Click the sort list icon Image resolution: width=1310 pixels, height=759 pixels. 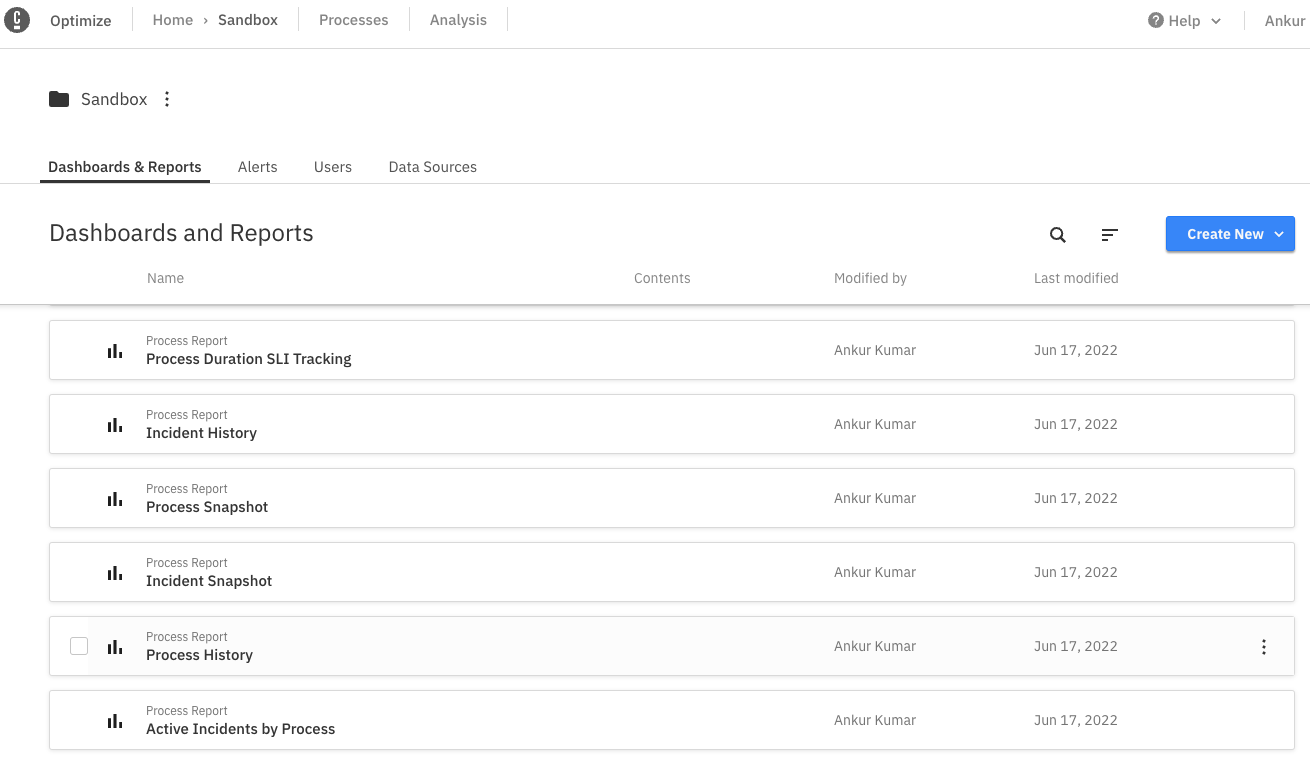1109,235
